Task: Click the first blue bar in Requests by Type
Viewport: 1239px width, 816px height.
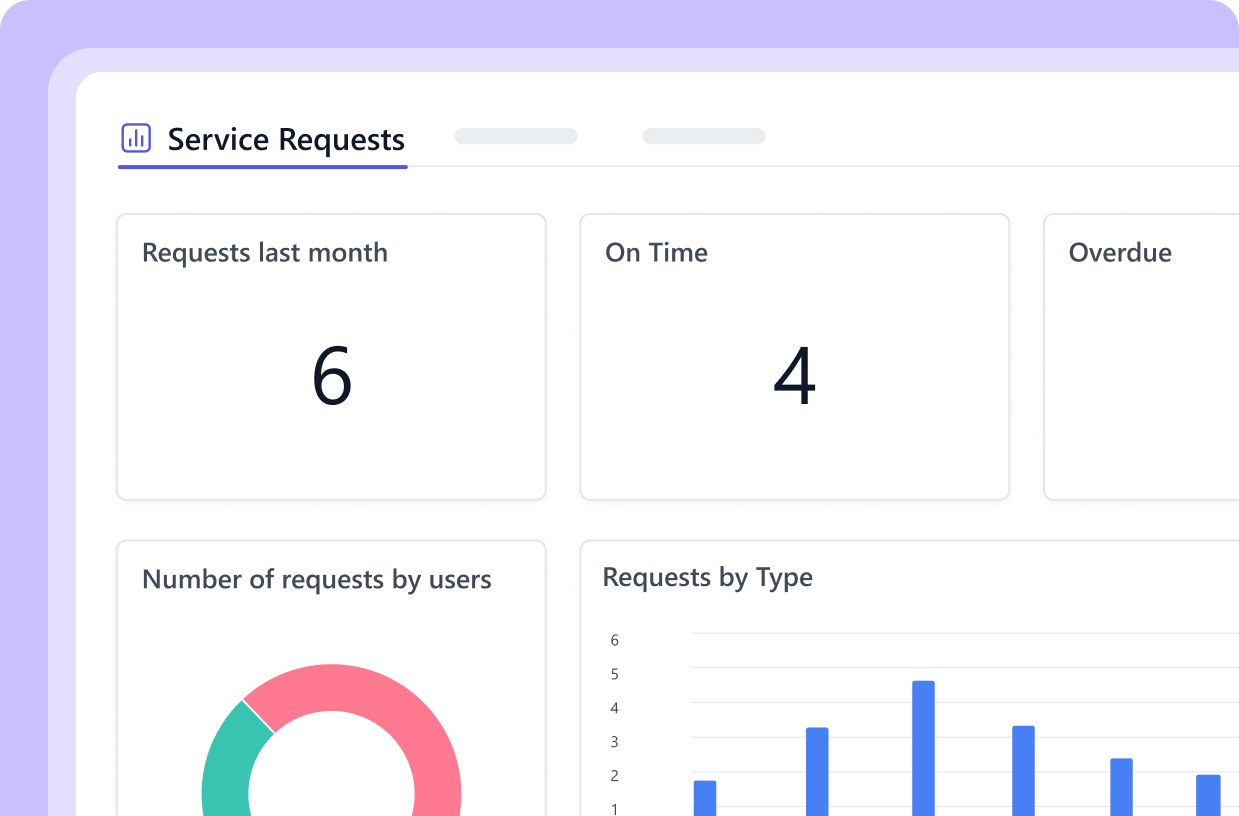Action: point(705,795)
